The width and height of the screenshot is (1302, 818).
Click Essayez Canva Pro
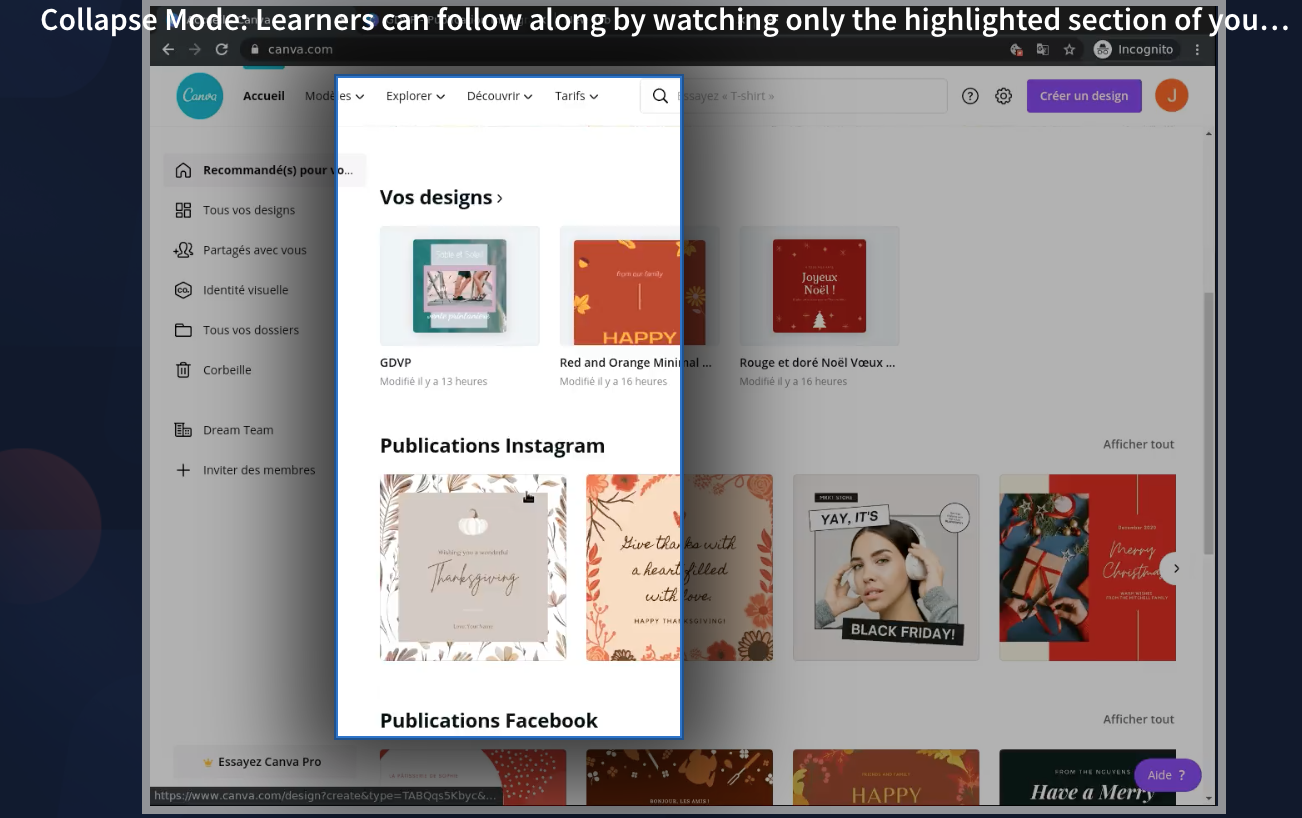pyautogui.click(x=263, y=762)
